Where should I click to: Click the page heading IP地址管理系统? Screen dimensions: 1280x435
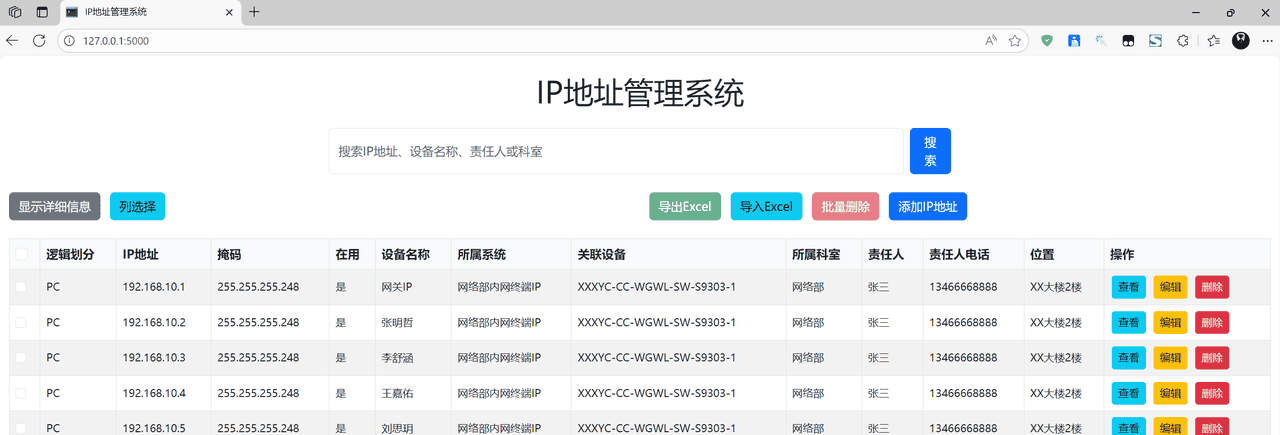point(640,93)
